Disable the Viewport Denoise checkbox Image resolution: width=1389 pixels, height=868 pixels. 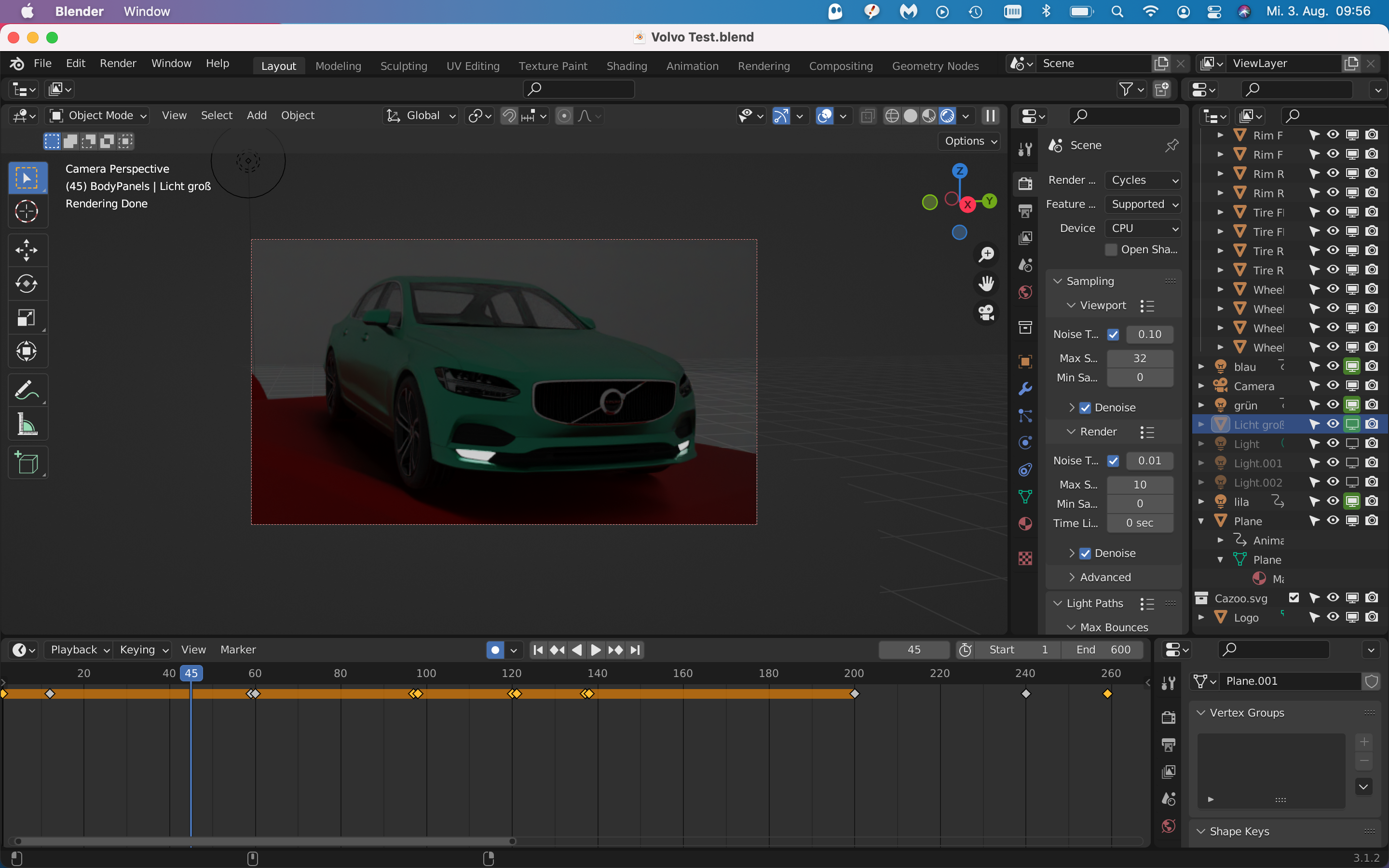(x=1085, y=407)
